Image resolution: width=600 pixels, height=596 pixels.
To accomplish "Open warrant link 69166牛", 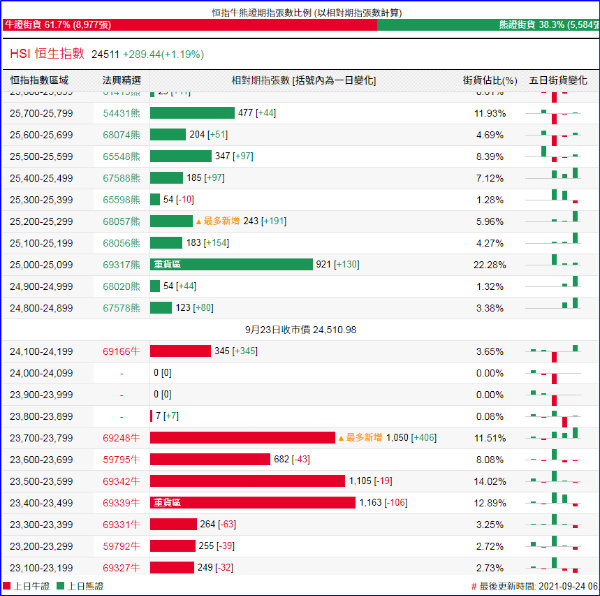I will pos(121,352).
